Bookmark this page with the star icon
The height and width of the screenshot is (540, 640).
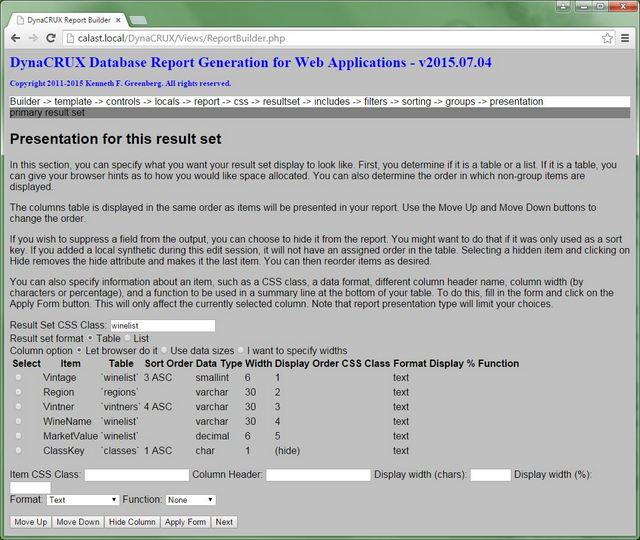pos(607,38)
